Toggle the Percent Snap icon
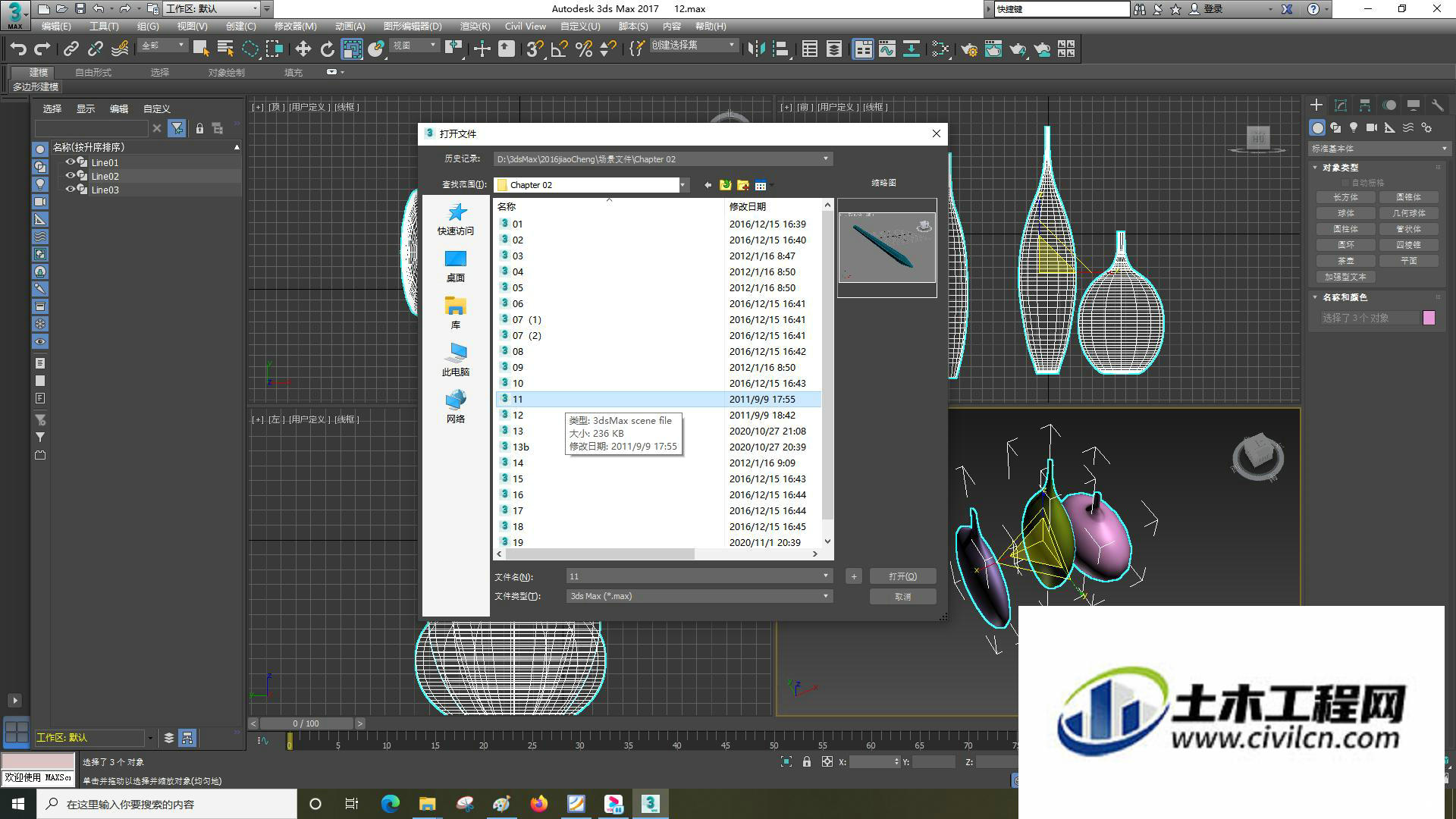 584,49
